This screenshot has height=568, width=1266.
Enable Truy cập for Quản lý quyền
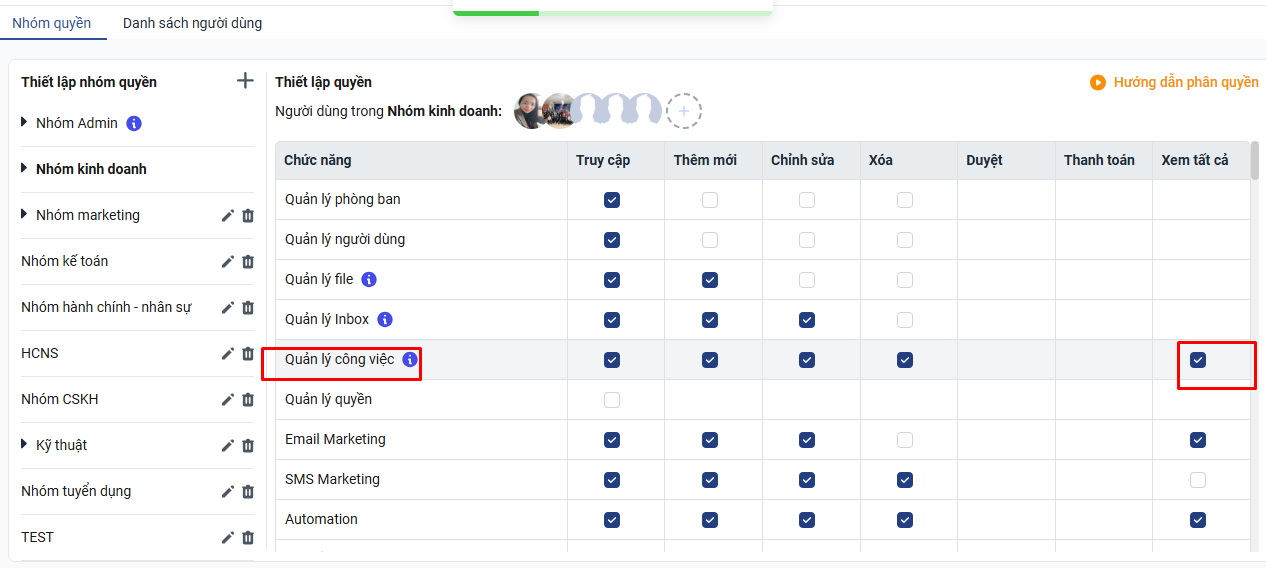pos(612,400)
